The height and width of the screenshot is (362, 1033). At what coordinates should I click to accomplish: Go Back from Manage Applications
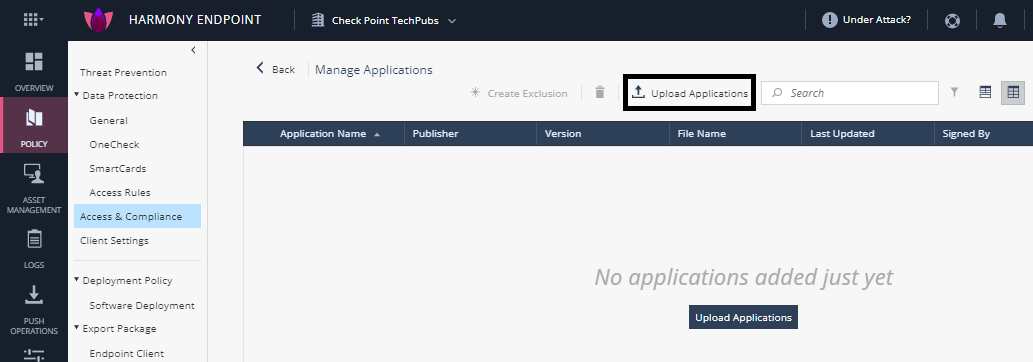[275, 69]
